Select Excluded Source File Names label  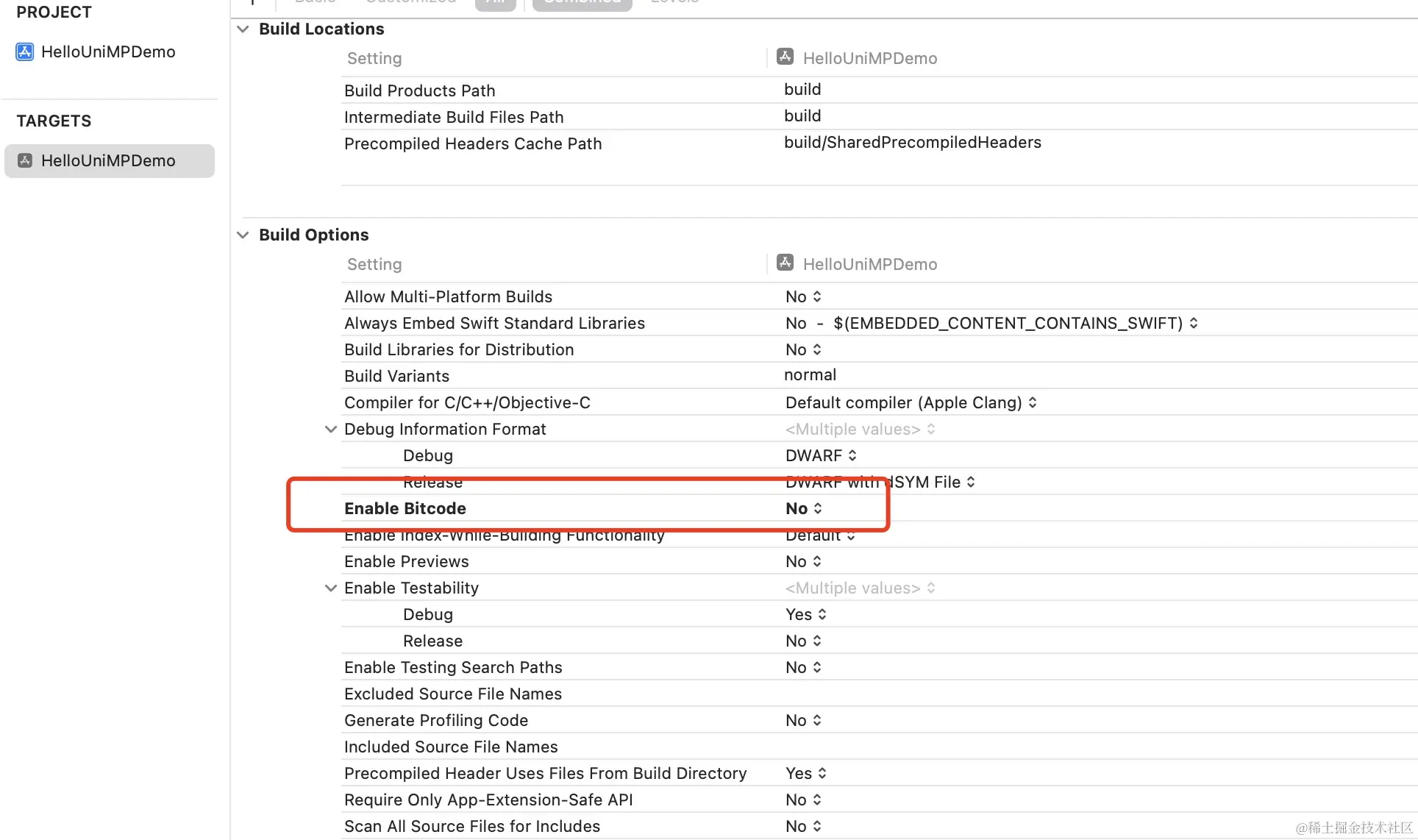tap(453, 694)
